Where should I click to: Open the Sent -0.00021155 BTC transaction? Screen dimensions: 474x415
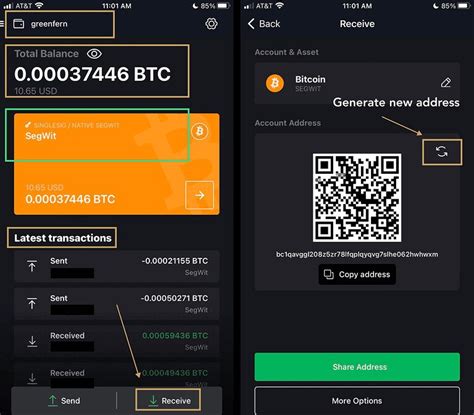pos(116,267)
